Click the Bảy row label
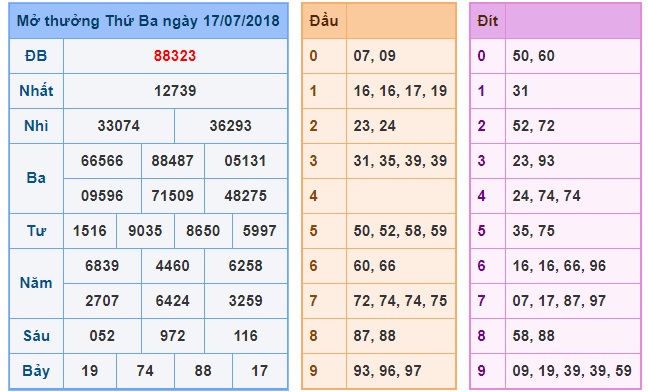The height and width of the screenshot is (392, 648). click(x=36, y=371)
